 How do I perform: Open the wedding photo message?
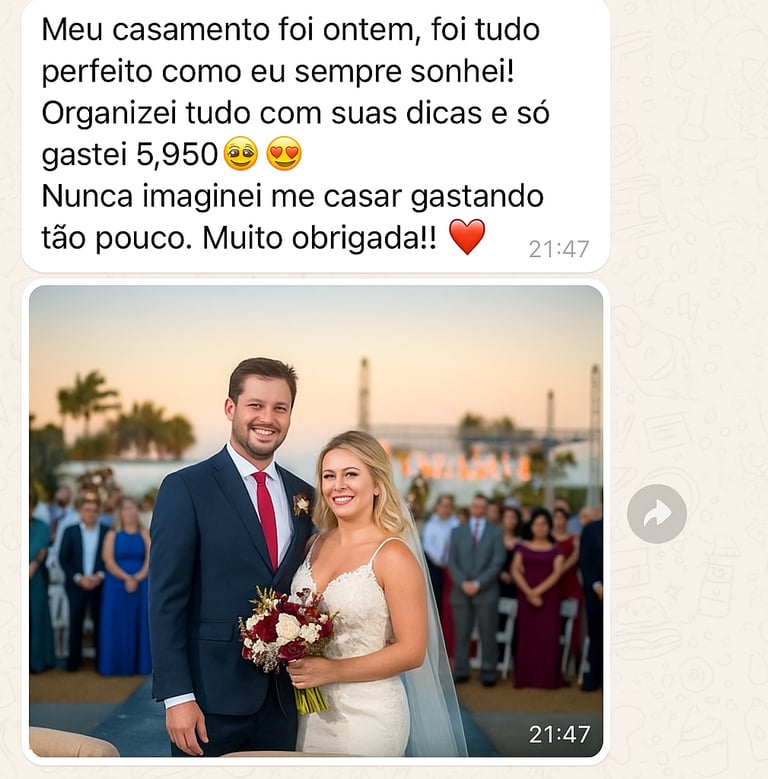point(316,521)
